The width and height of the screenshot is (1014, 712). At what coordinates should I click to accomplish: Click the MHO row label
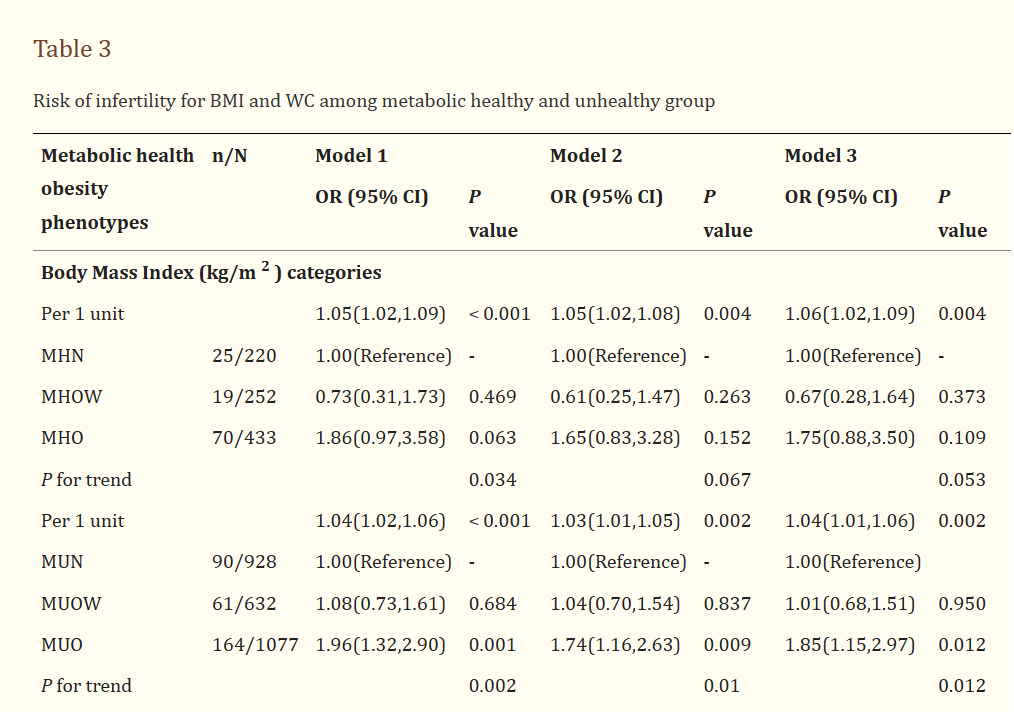[x=62, y=438]
